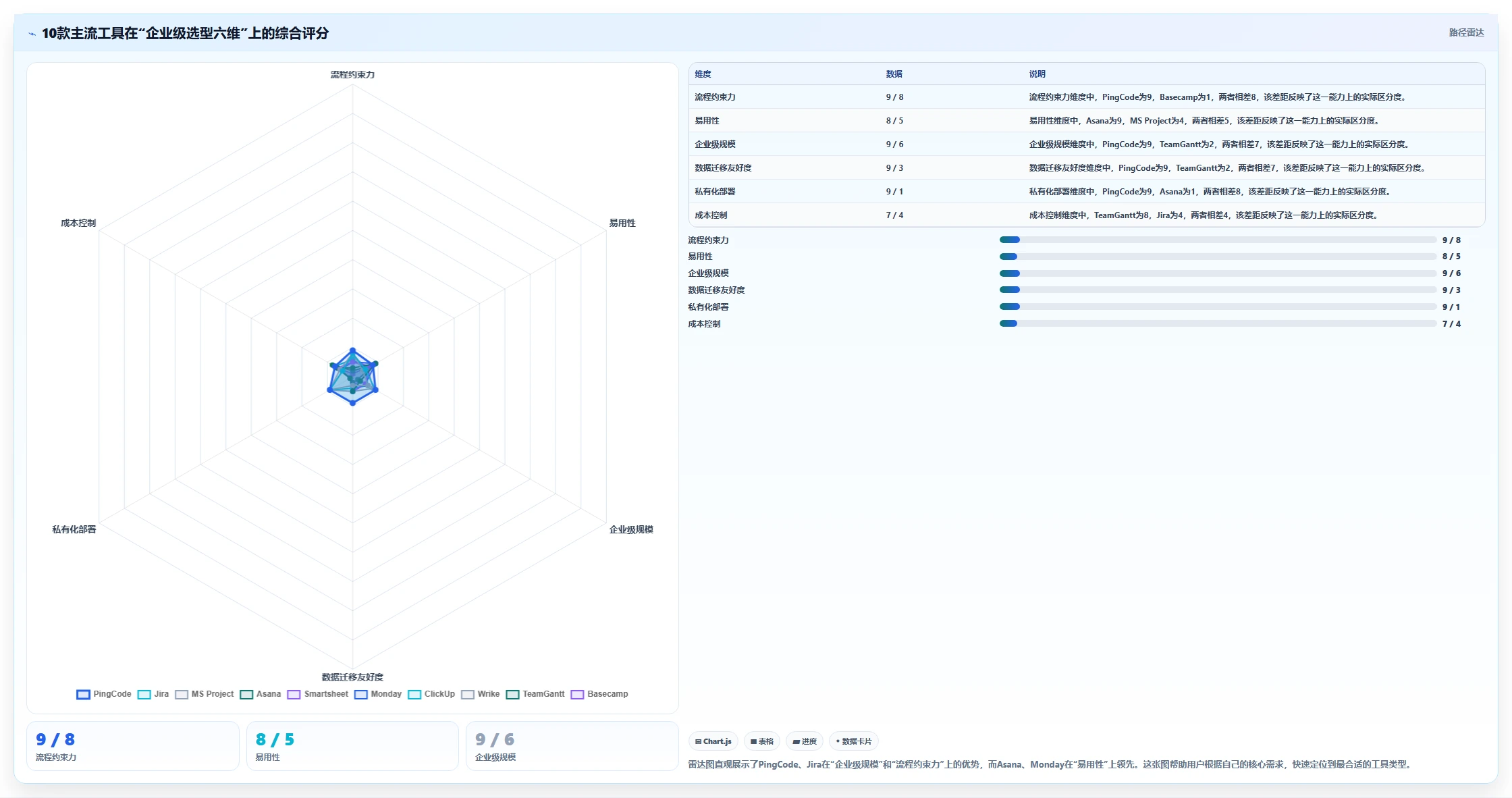The height and width of the screenshot is (798, 1512).
Task: Click the main title heading text
Action: pos(185,33)
